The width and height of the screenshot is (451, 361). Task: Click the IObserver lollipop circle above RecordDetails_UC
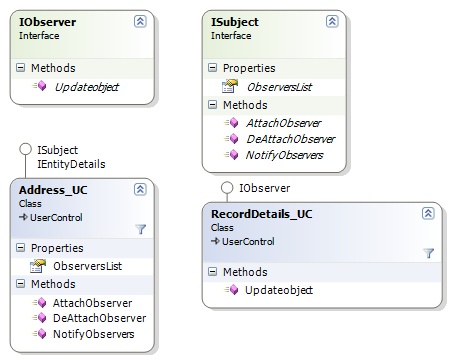pyautogui.click(x=227, y=188)
